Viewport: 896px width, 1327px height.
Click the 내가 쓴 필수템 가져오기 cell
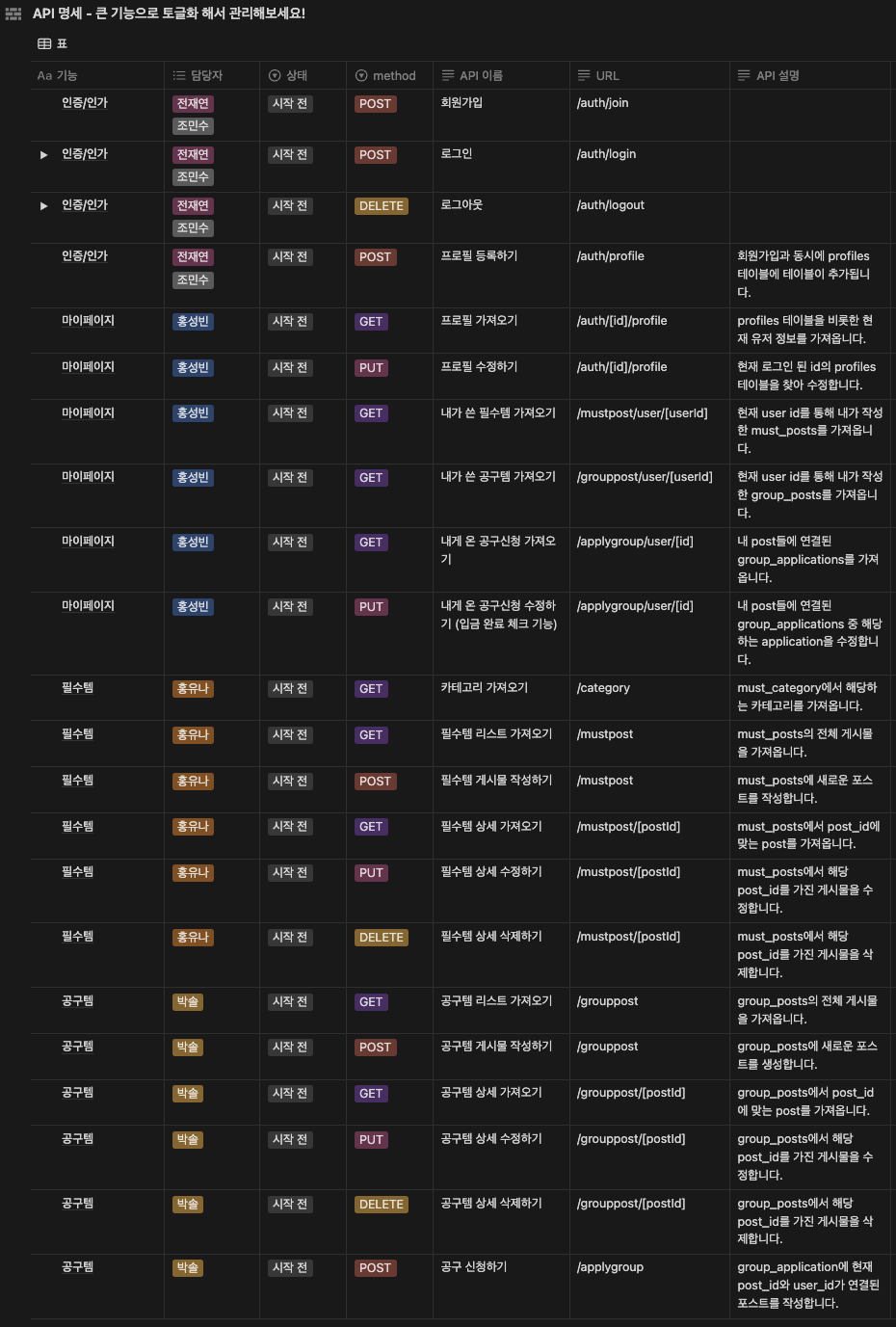(x=501, y=431)
